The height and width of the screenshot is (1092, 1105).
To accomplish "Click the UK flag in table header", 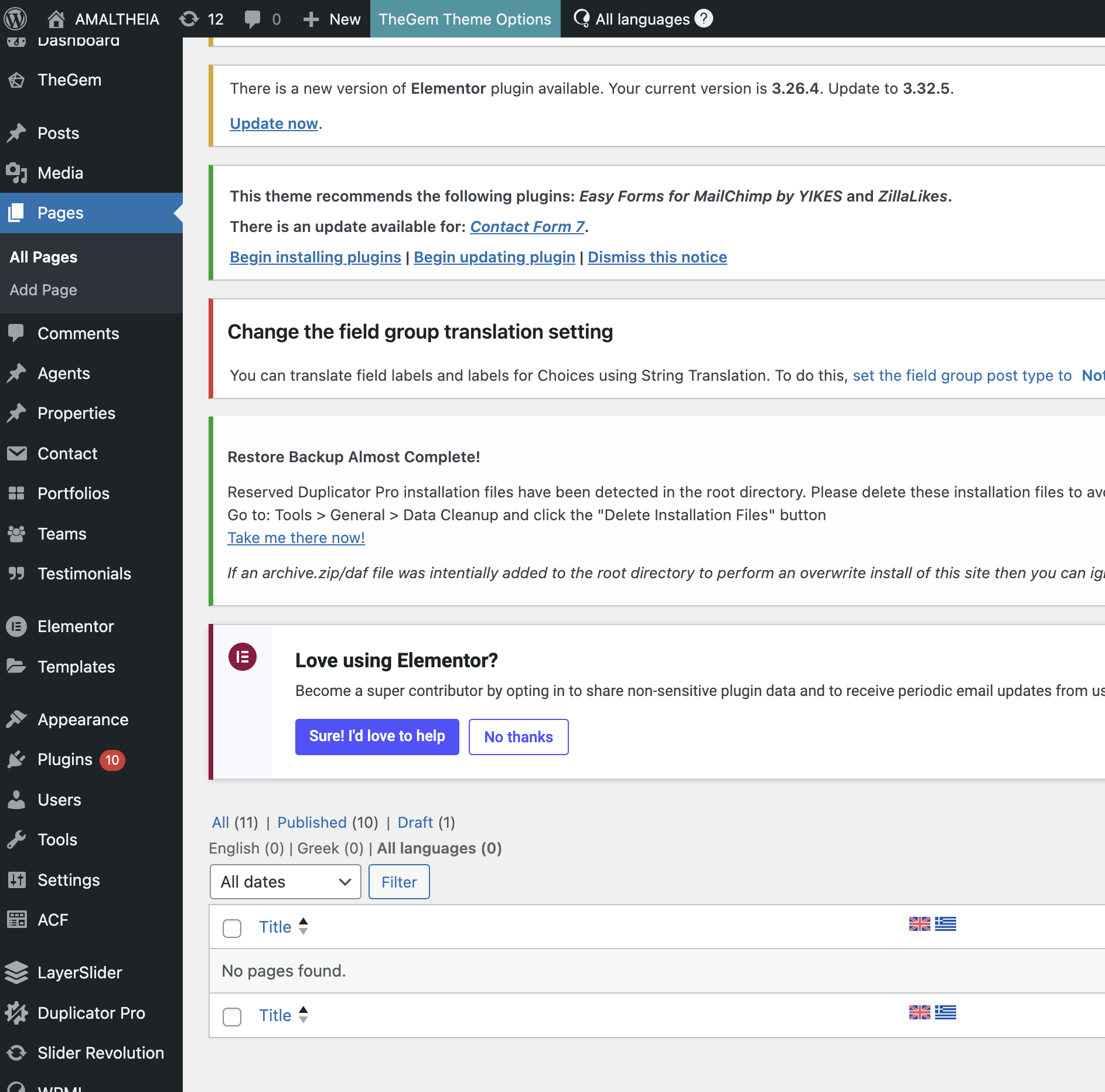I will [x=919, y=924].
